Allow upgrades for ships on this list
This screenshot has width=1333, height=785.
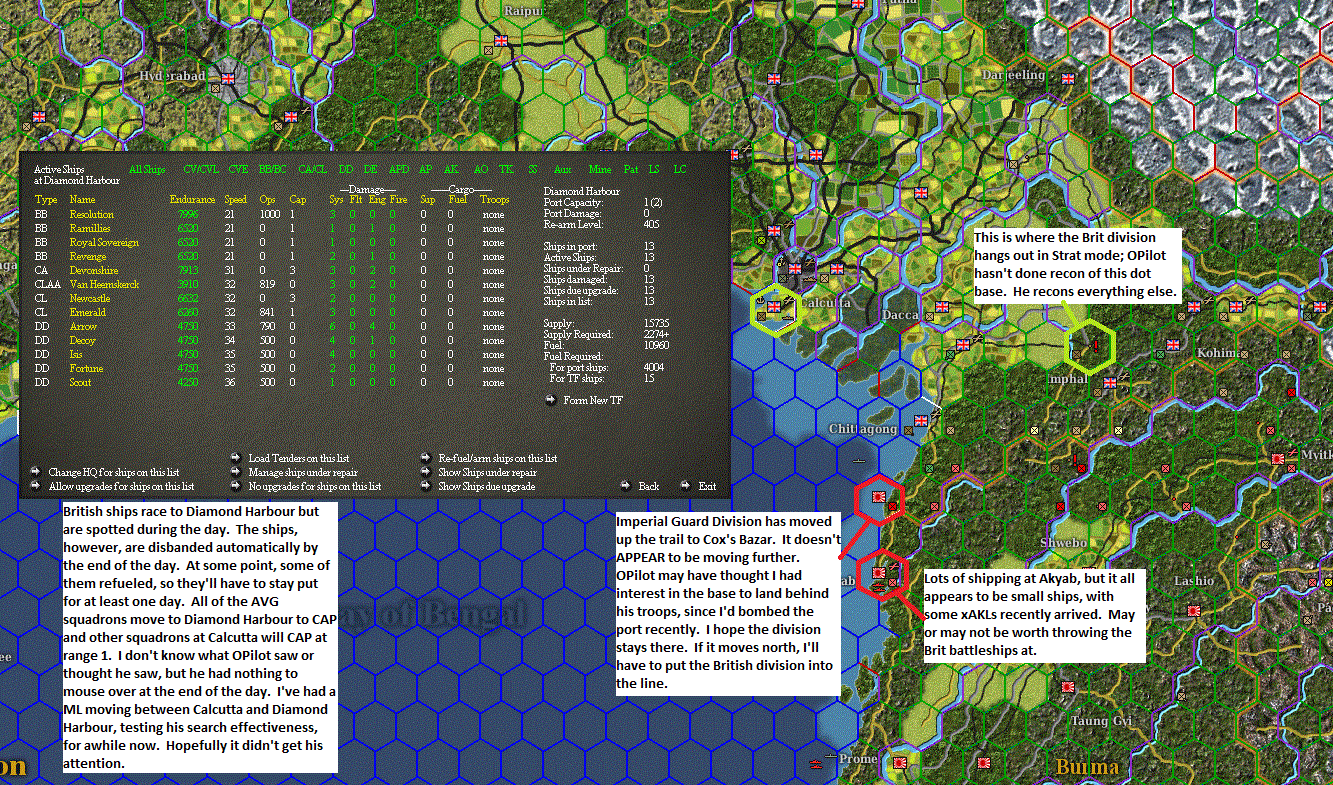point(113,486)
